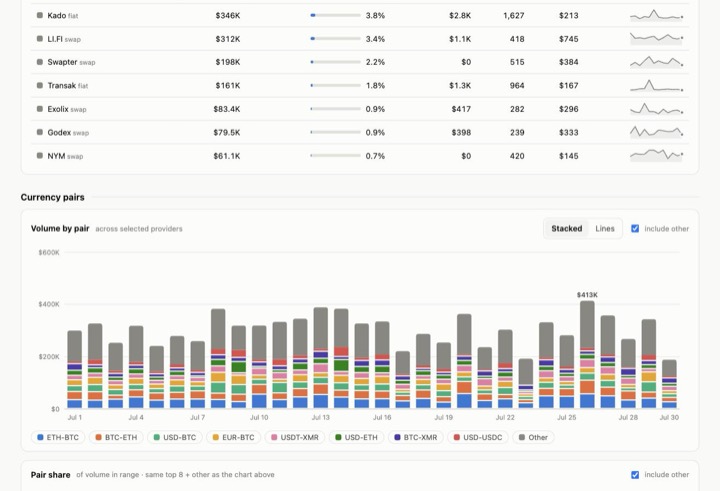Select the Transak provider name
720x491 pixels.
click(x=62, y=85)
